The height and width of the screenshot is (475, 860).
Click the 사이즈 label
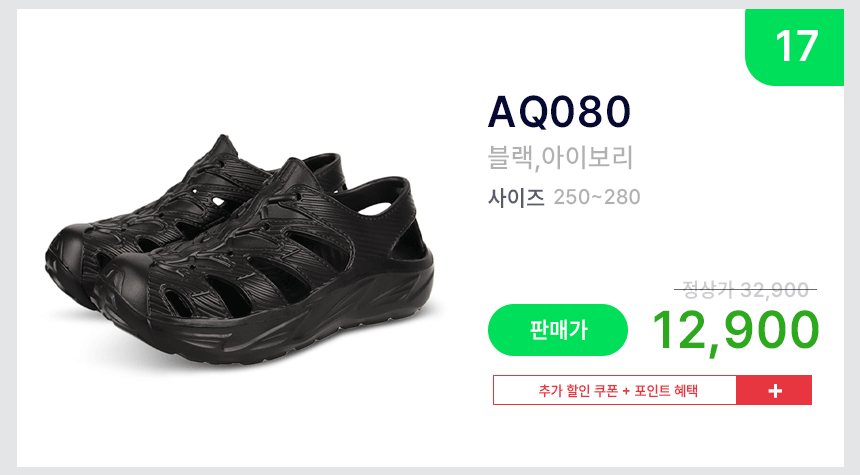[x=516, y=197]
